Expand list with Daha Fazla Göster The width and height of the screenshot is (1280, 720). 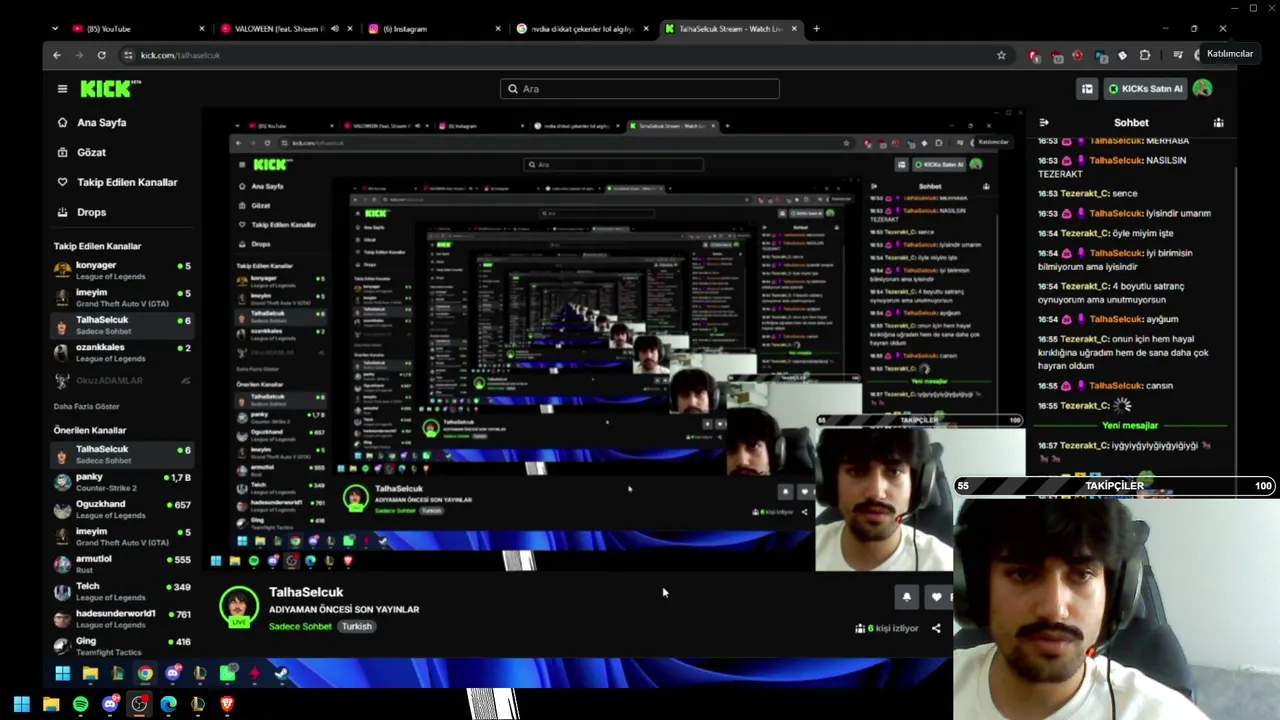[x=86, y=406]
